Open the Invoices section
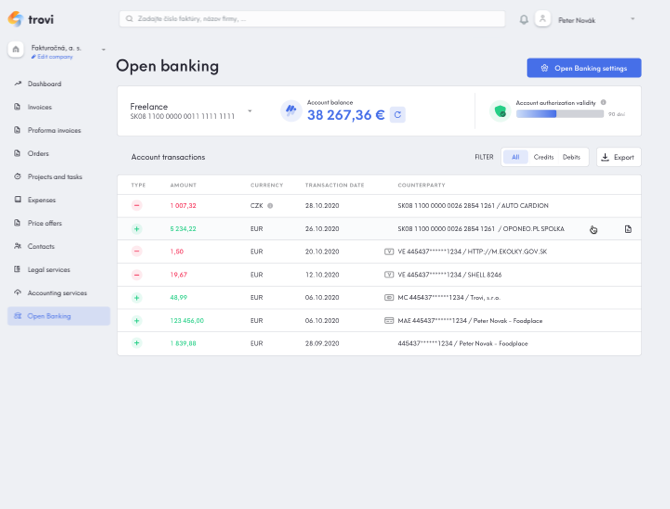Screen dimensions: 670x509 tap(40, 107)
